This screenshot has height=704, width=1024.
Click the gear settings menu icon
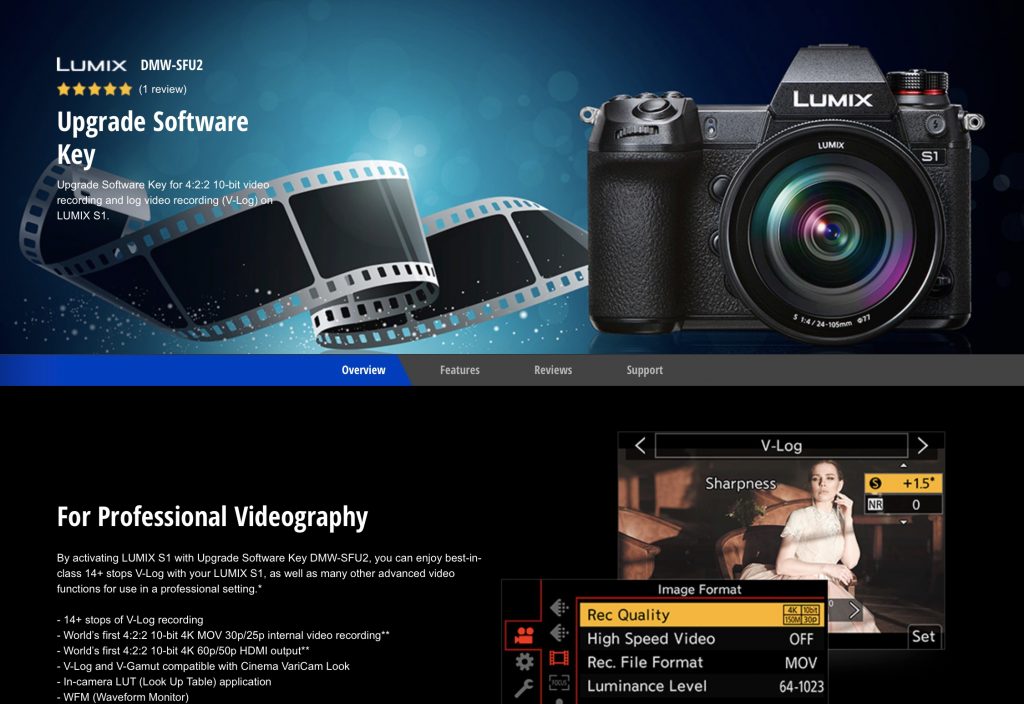coord(524,662)
